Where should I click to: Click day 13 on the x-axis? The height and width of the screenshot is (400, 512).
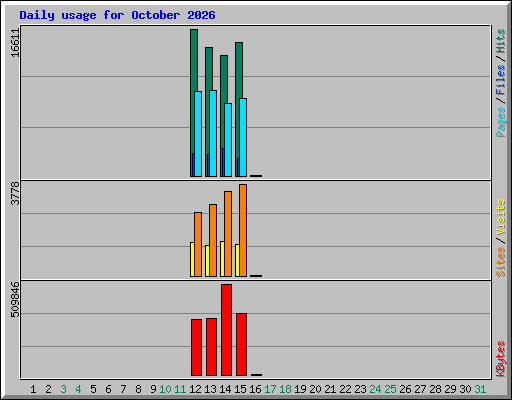pos(210,389)
